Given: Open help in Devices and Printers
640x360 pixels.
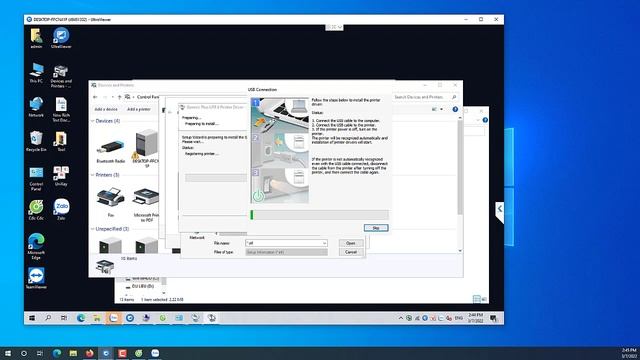Looking at the screenshot, I should [455, 109].
